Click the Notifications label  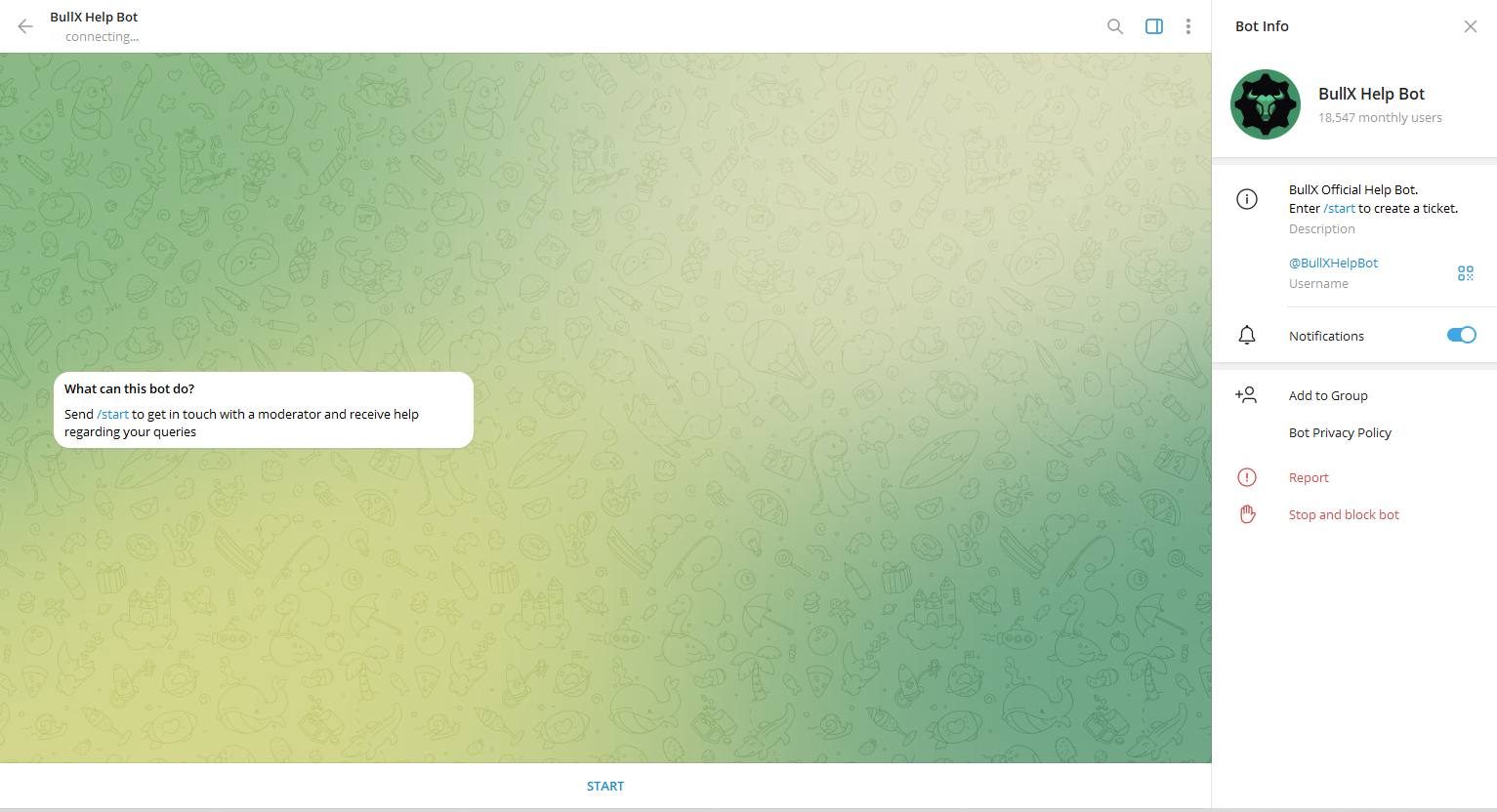(x=1326, y=336)
